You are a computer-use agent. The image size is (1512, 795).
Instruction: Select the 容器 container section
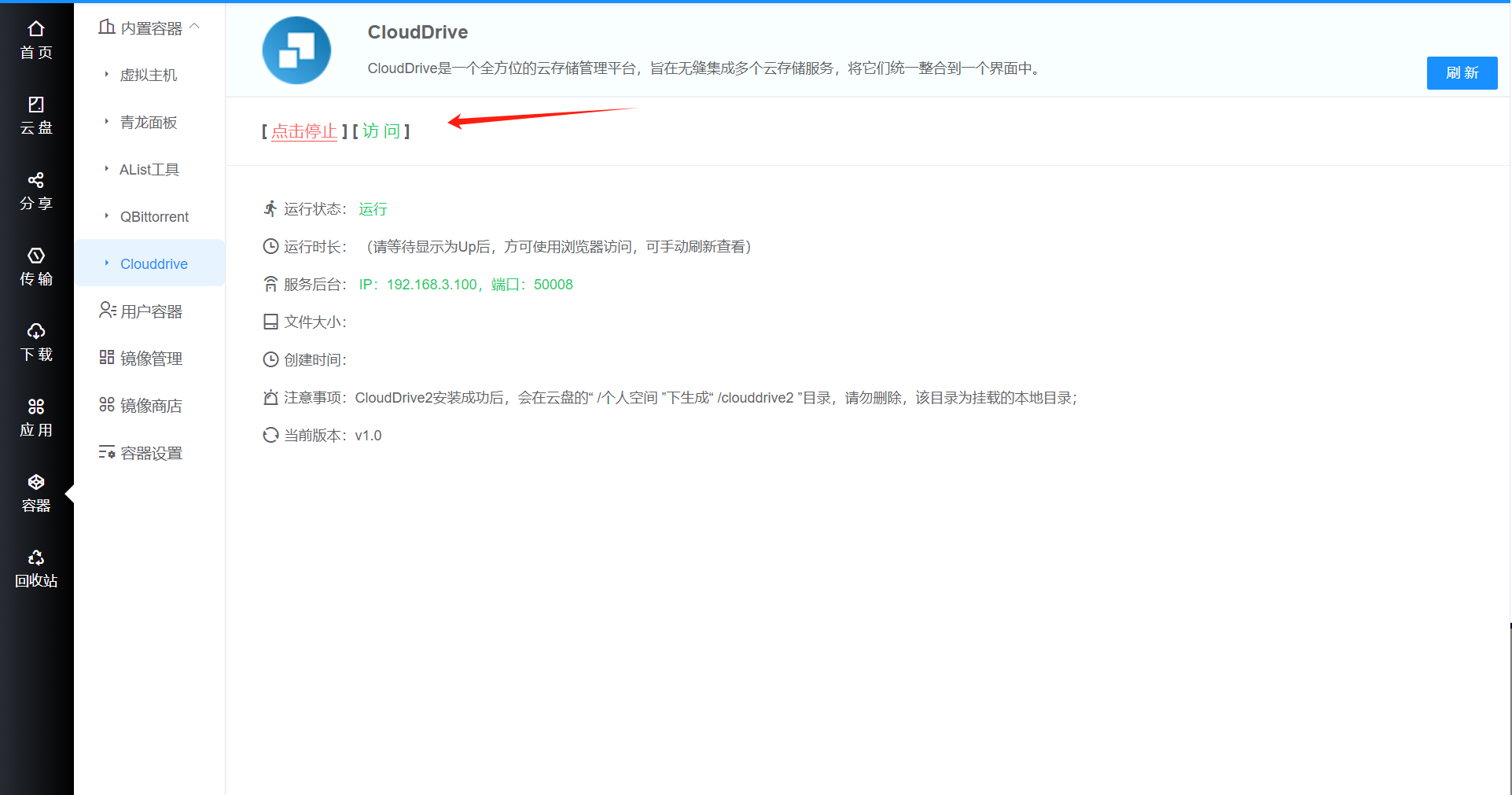pyautogui.click(x=36, y=493)
